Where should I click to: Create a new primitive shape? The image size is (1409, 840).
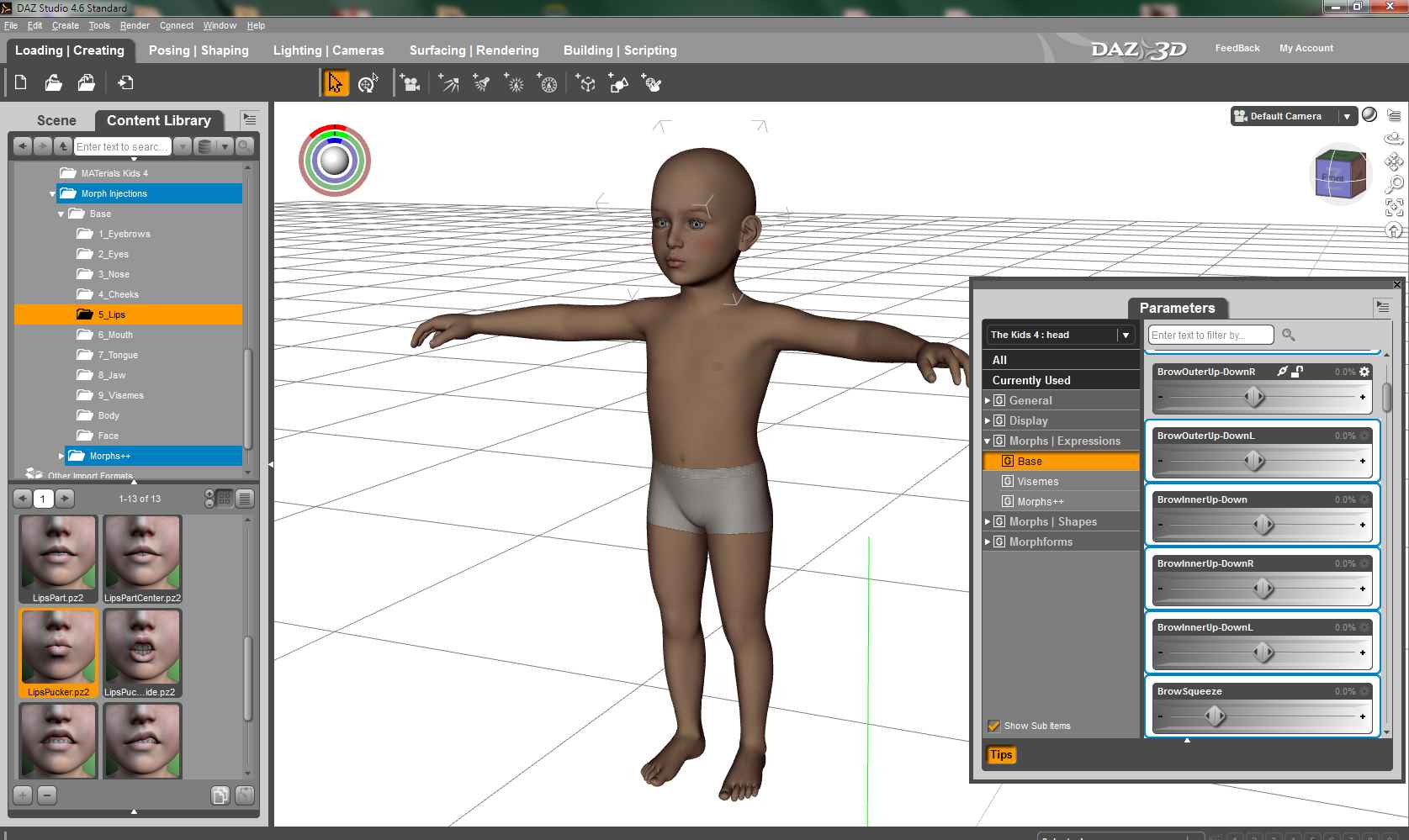618,83
